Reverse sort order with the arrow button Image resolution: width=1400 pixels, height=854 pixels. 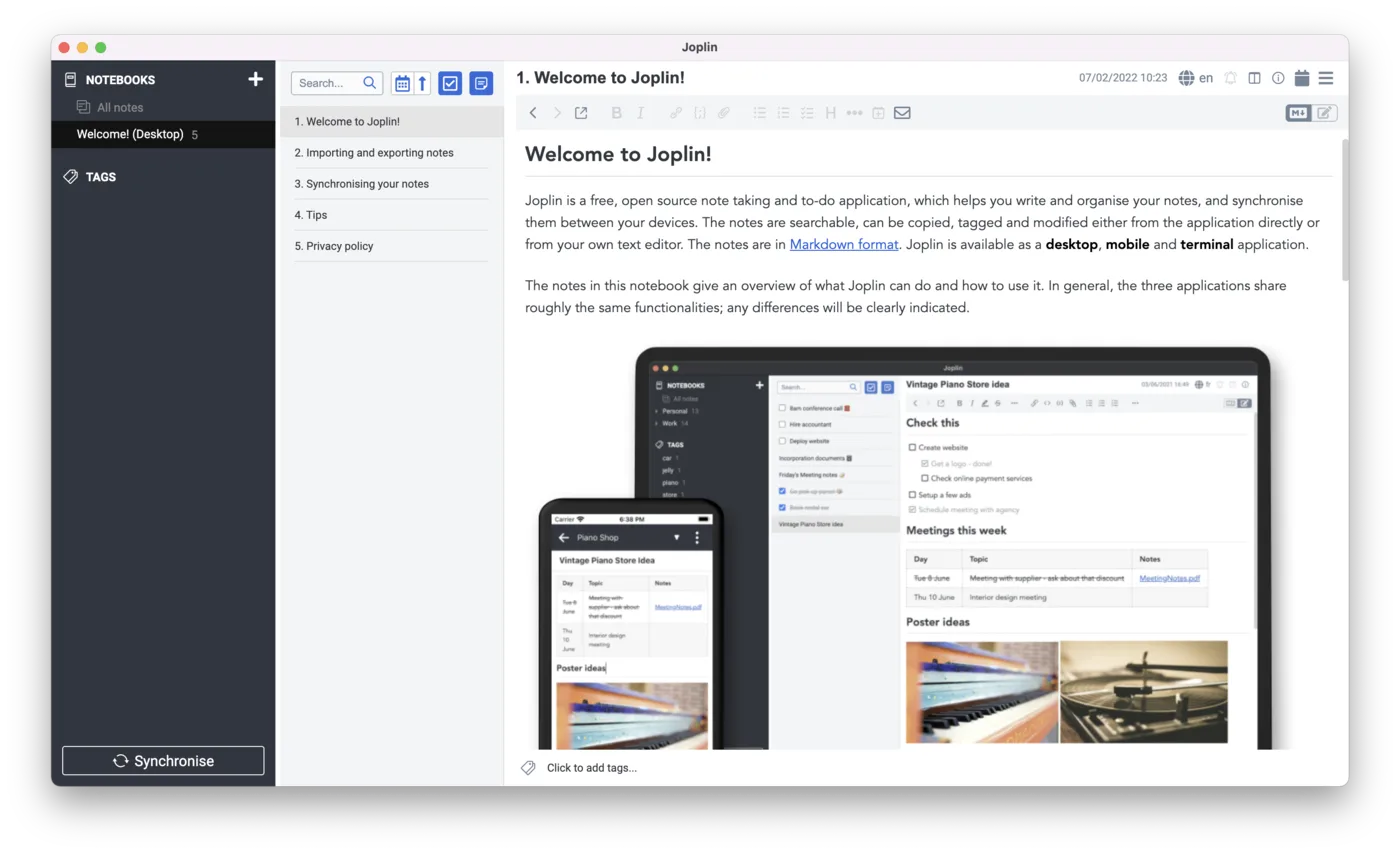pyautogui.click(x=422, y=83)
